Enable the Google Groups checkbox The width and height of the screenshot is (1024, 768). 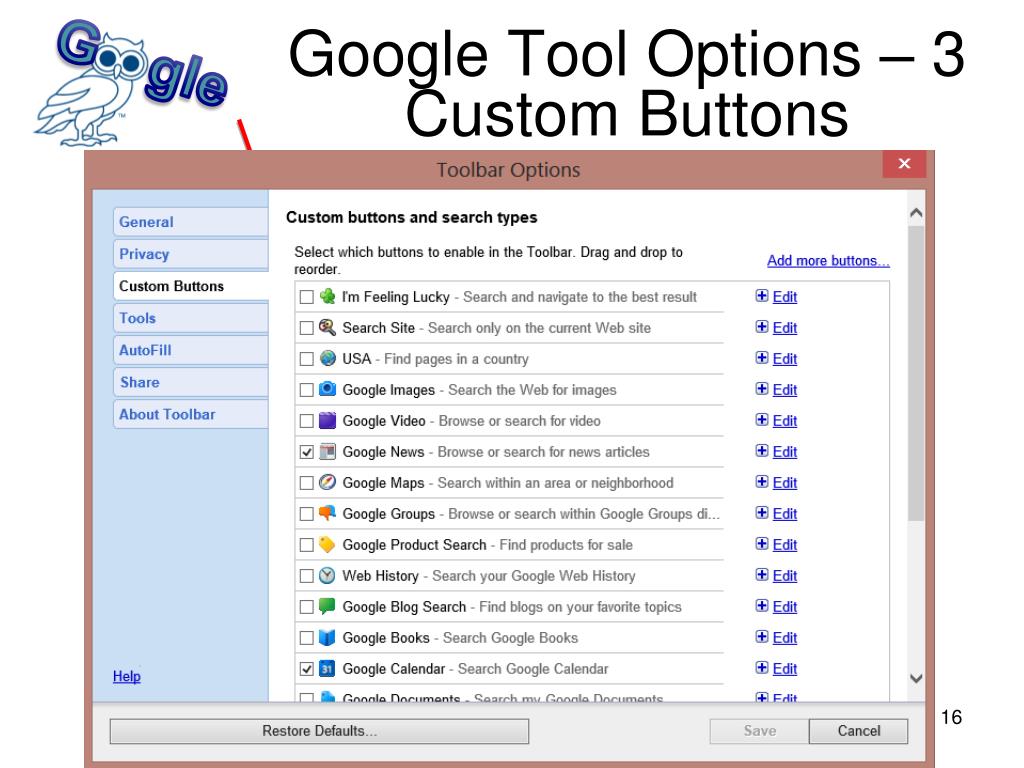point(306,514)
